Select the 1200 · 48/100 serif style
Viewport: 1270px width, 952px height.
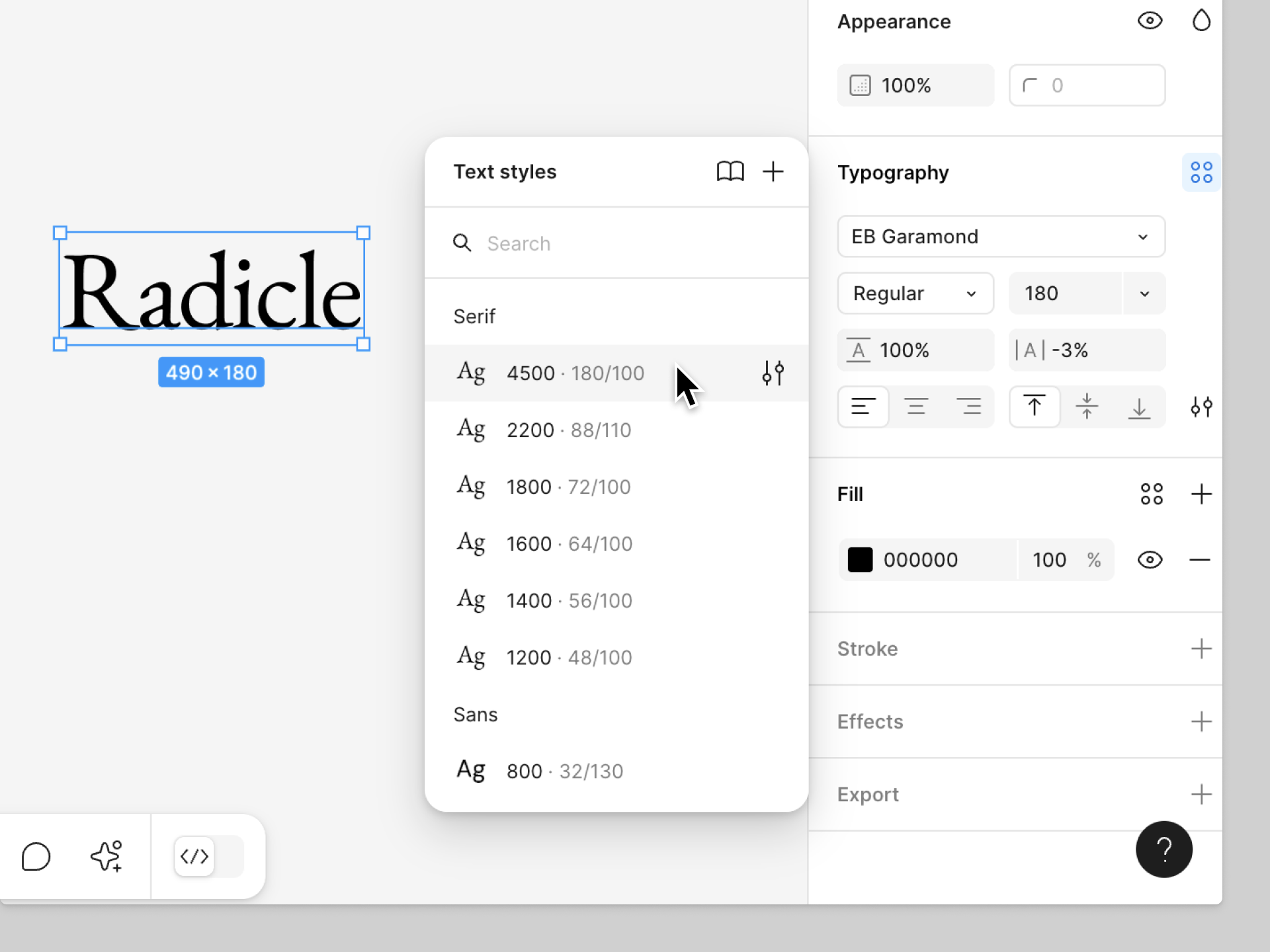tap(616, 657)
